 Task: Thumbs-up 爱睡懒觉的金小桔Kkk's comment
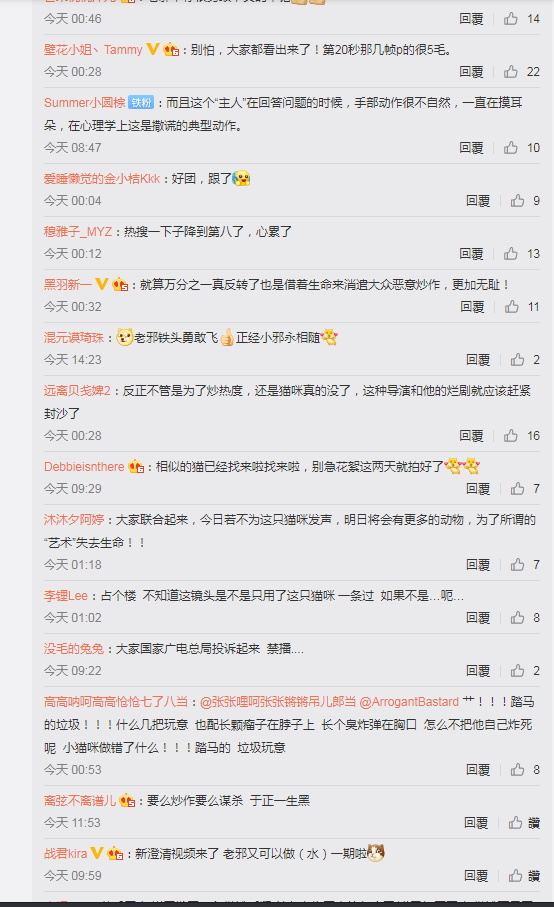coord(518,201)
